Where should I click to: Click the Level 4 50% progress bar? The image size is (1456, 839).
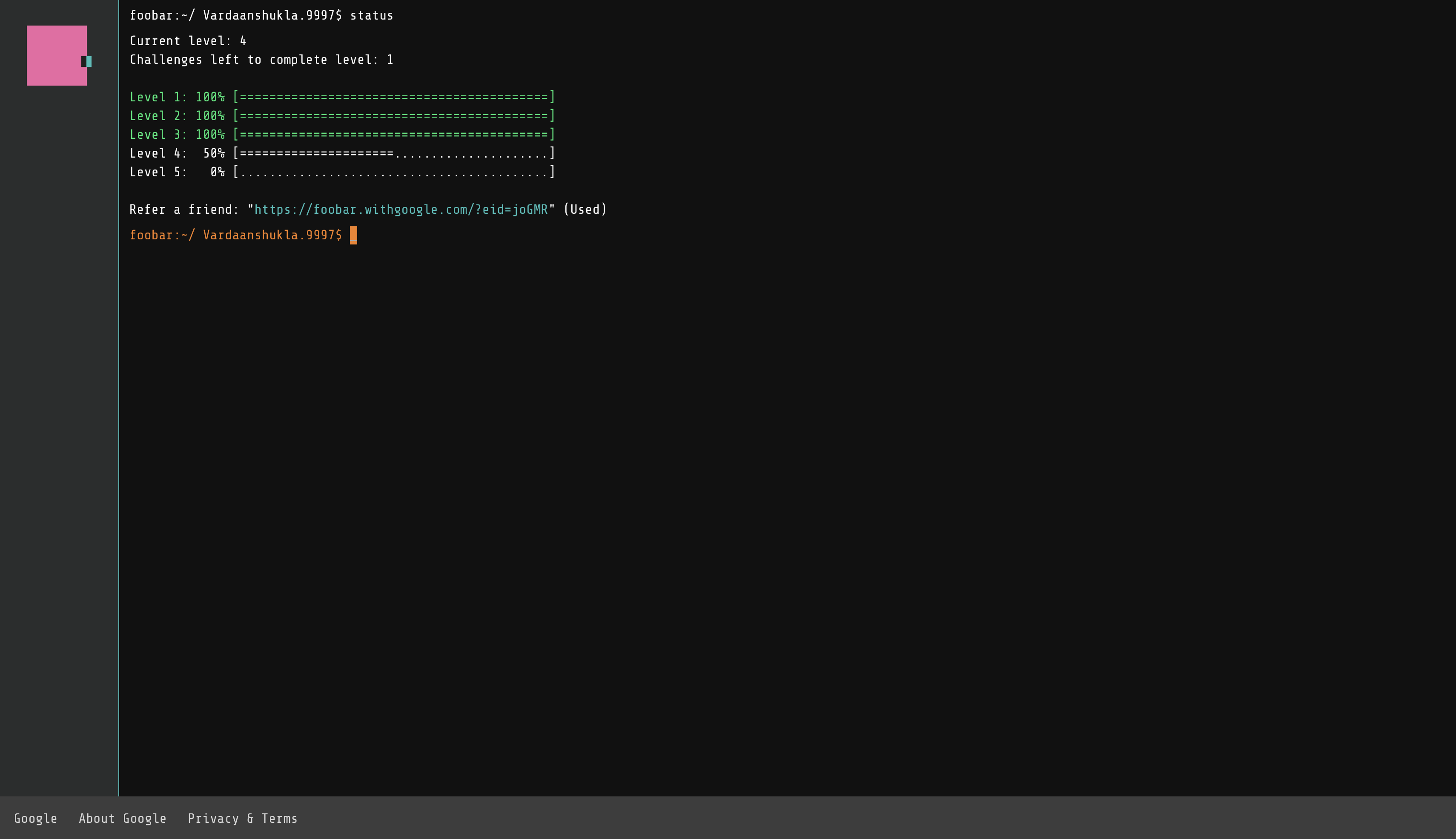point(394,153)
